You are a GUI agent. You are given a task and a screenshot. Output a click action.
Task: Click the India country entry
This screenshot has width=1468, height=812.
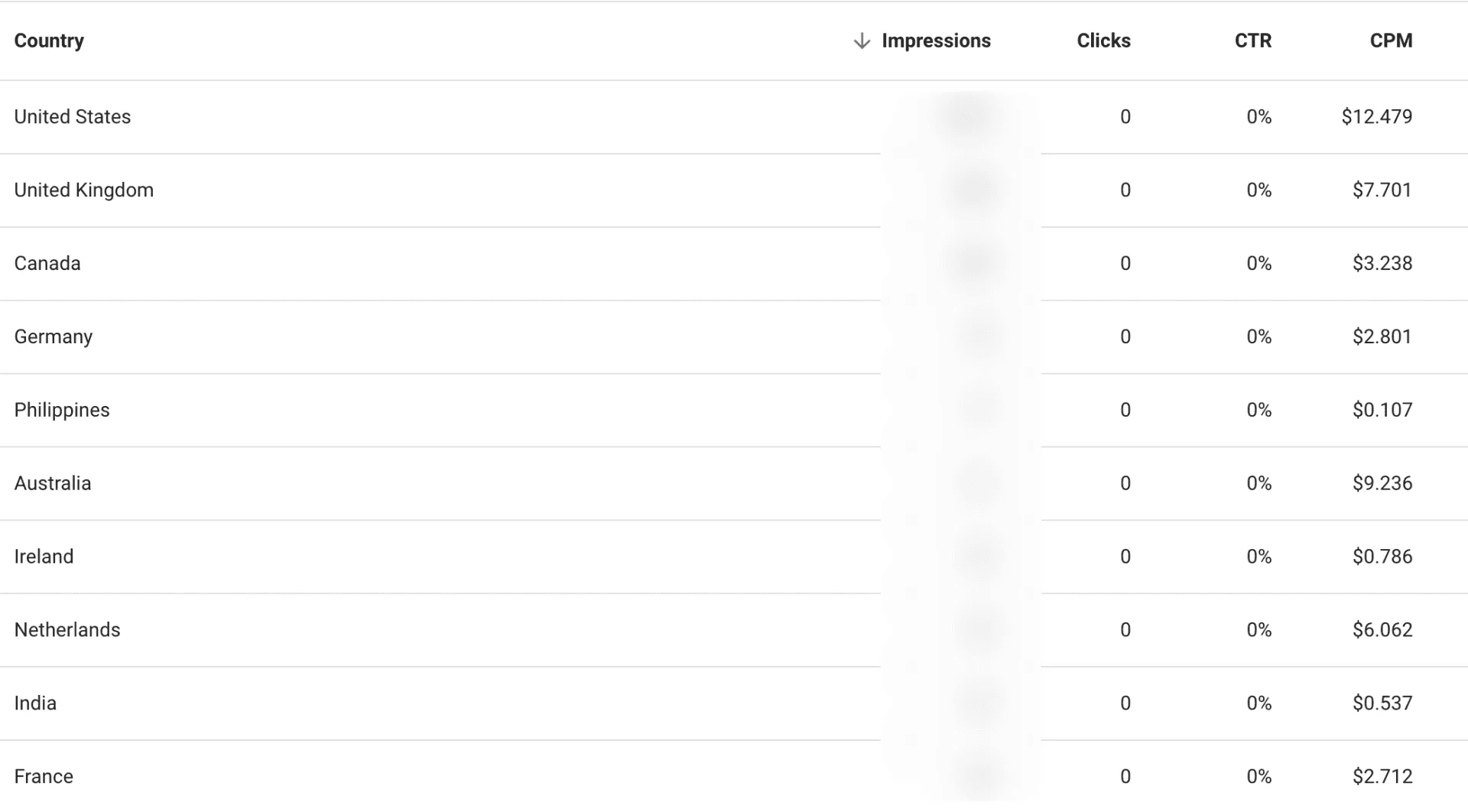pos(35,703)
